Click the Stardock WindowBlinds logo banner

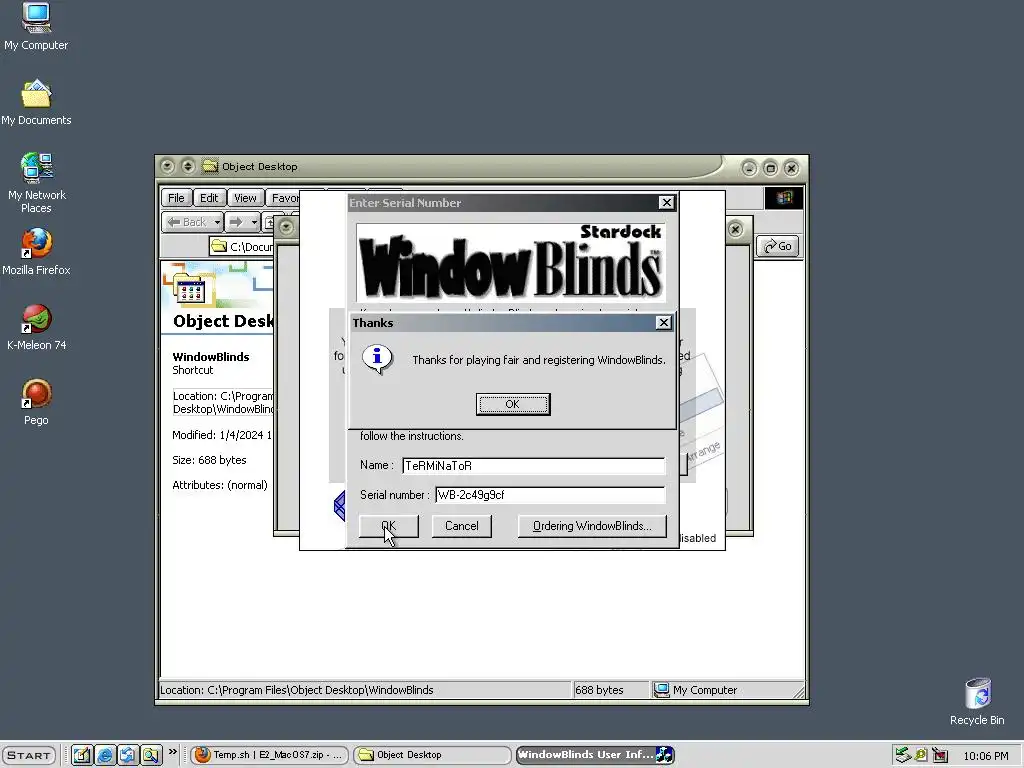pyautogui.click(x=511, y=263)
